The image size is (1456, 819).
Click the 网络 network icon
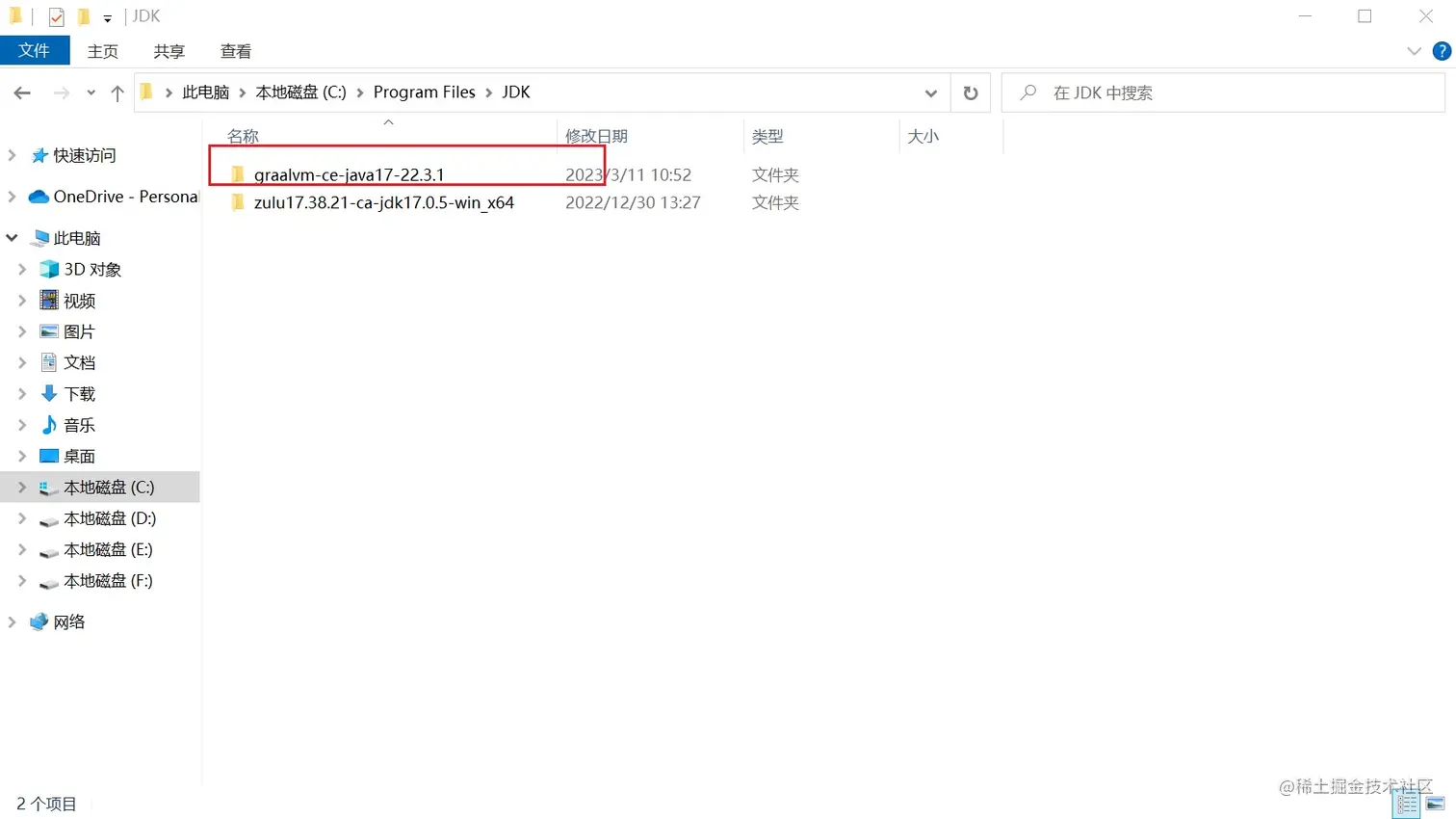39,621
